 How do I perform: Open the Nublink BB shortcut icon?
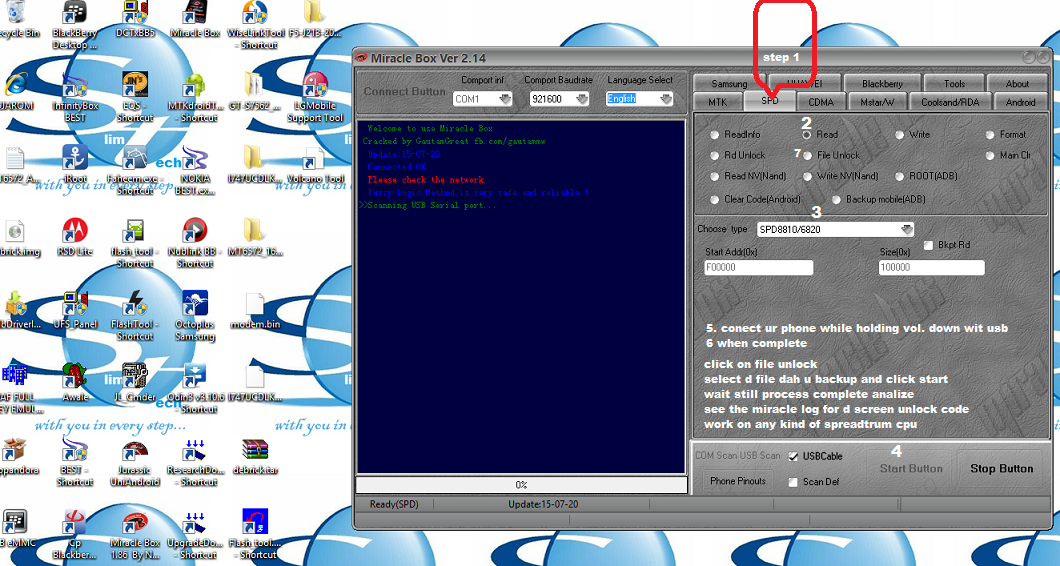195,231
